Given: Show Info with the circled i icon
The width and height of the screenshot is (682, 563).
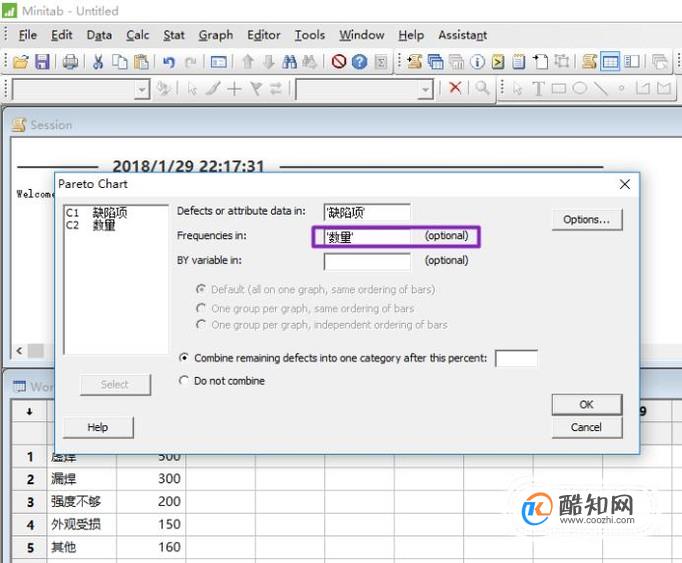Looking at the screenshot, I should coord(477,62).
